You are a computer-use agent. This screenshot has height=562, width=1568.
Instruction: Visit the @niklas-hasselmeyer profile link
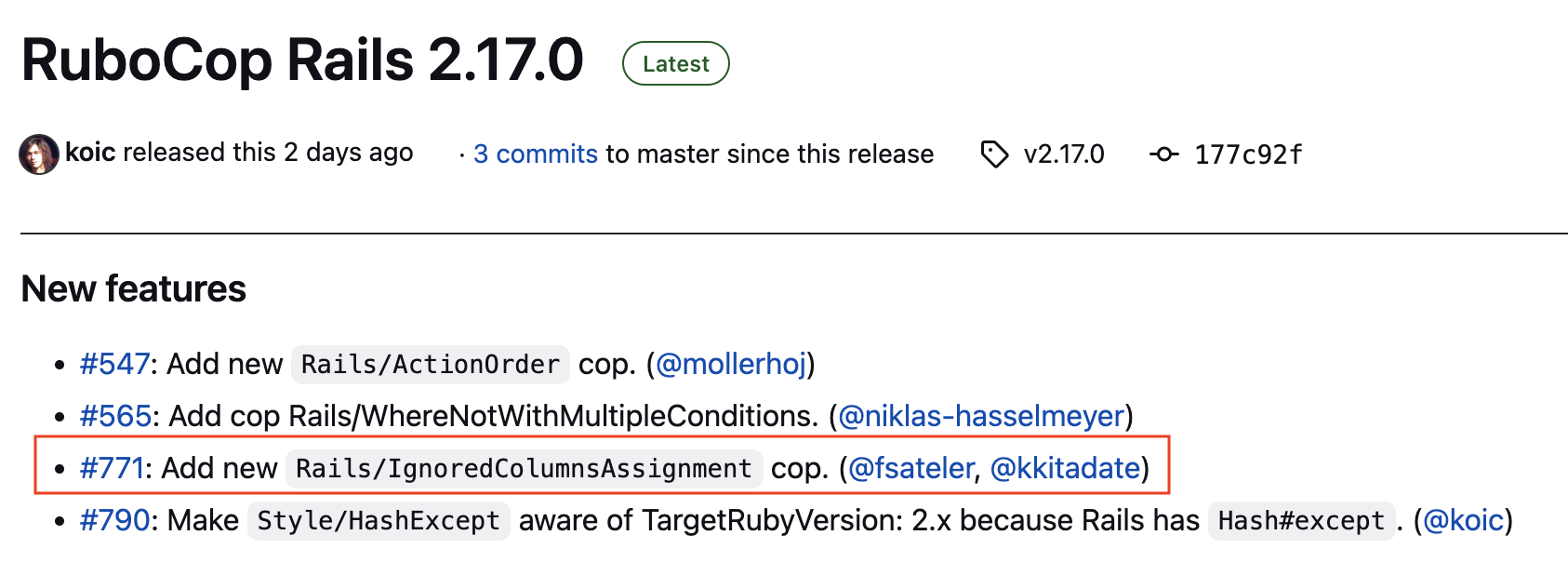[981, 416]
